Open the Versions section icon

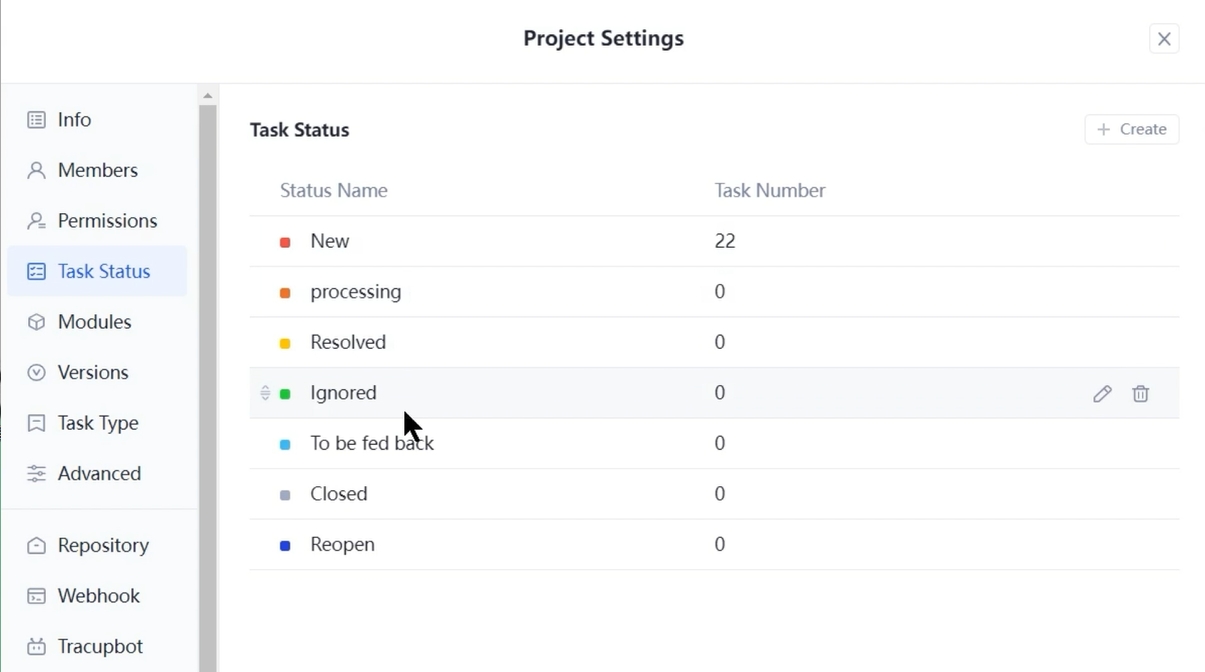[36, 371]
